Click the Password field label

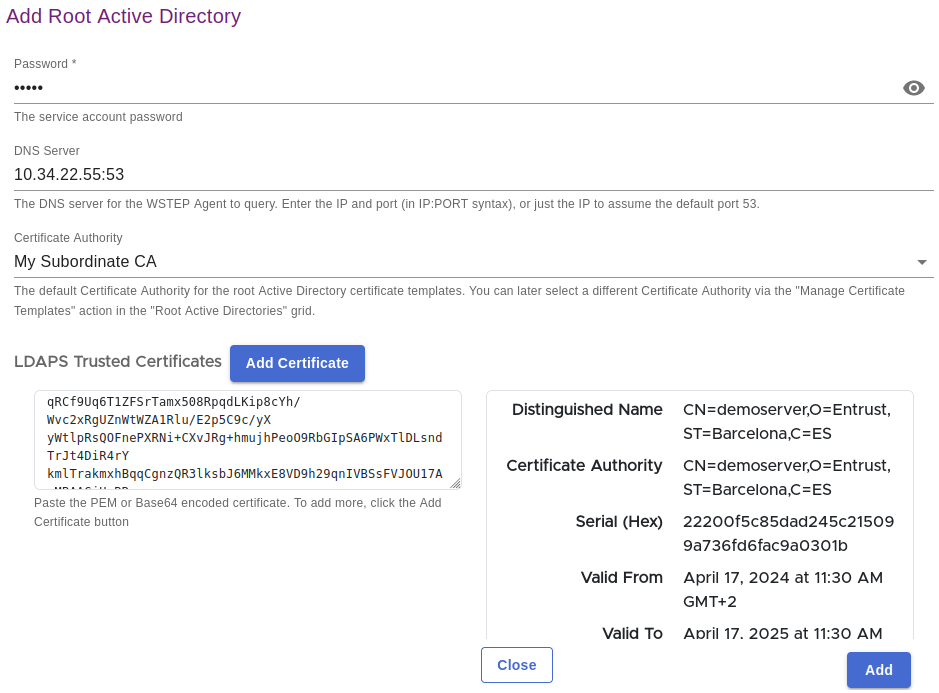tap(45, 64)
